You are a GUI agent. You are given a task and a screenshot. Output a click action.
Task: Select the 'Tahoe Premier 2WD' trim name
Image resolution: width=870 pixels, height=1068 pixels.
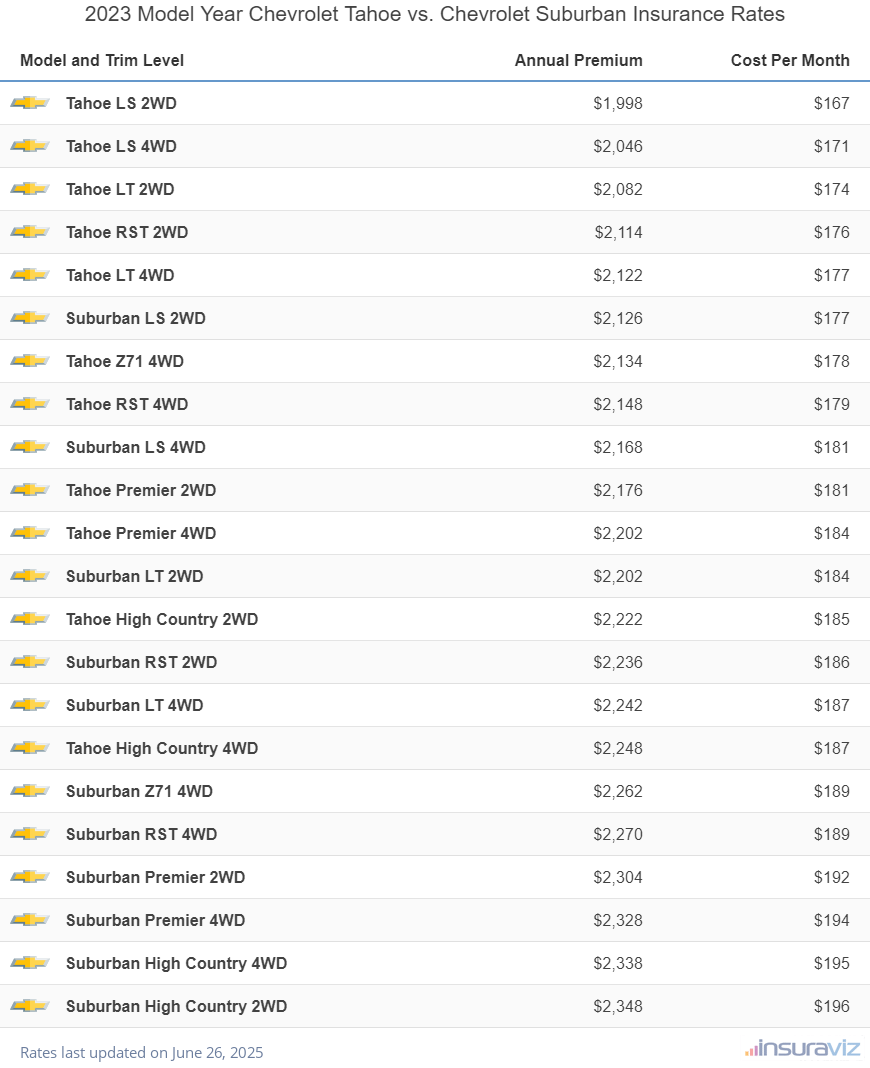141,490
